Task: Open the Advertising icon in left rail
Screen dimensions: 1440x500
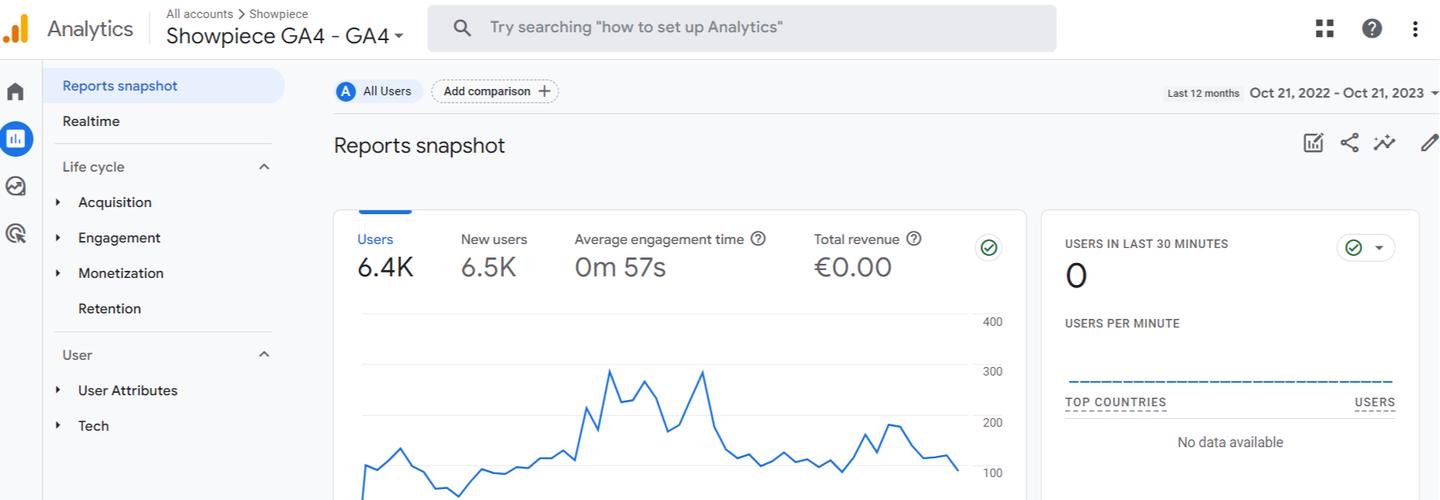Action: coord(16,233)
